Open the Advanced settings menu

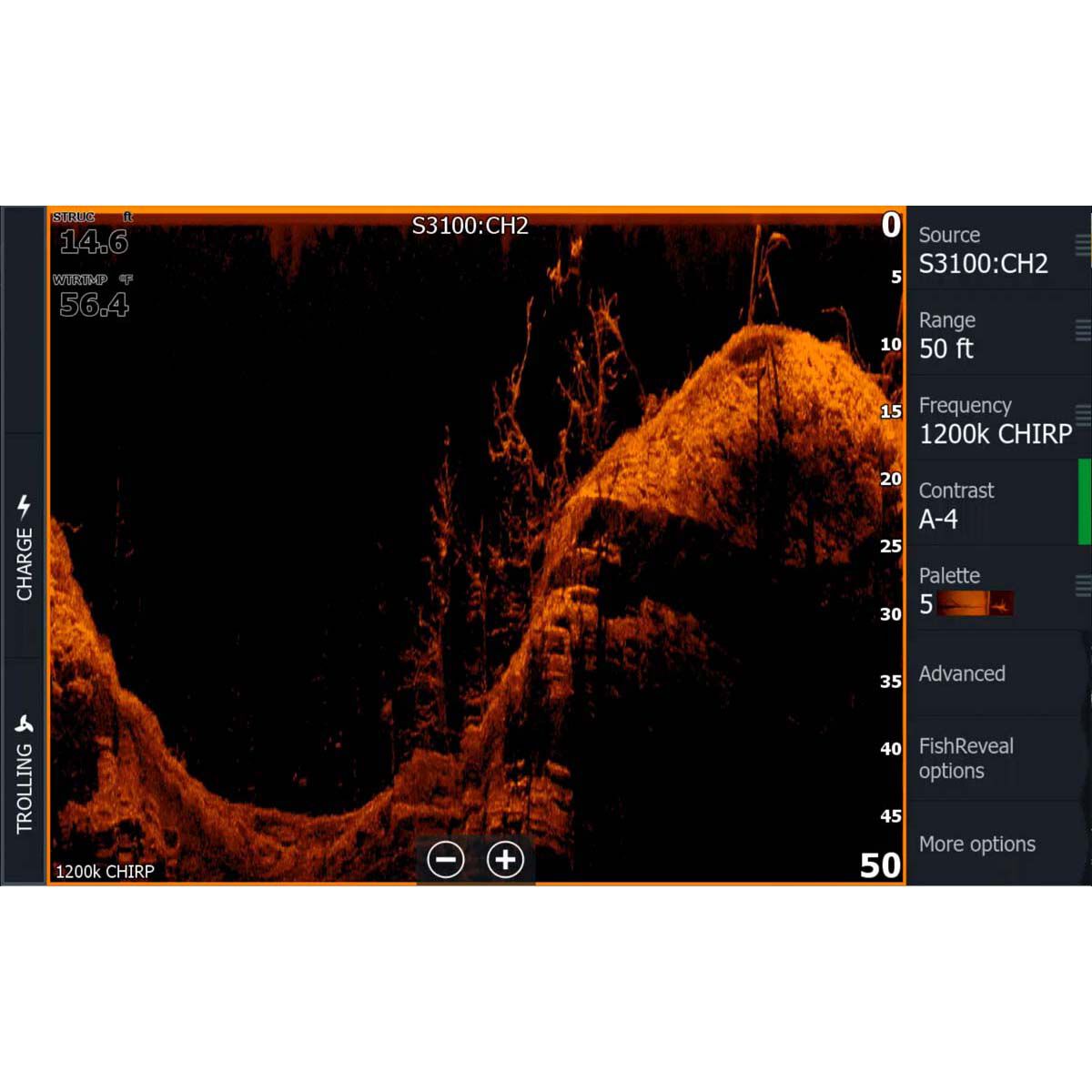pyautogui.click(x=961, y=673)
